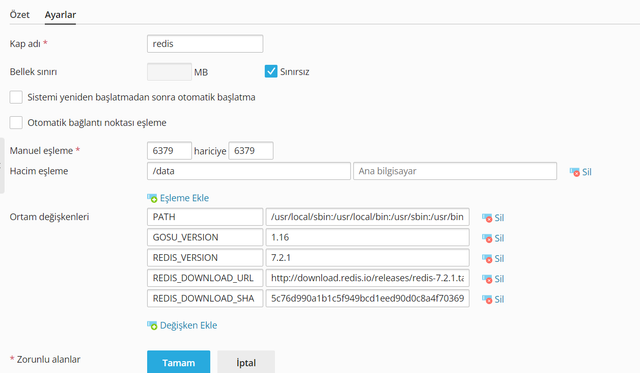Screen dimensions: 640x373
Task: Switch to the Özet tab
Action: point(20,15)
